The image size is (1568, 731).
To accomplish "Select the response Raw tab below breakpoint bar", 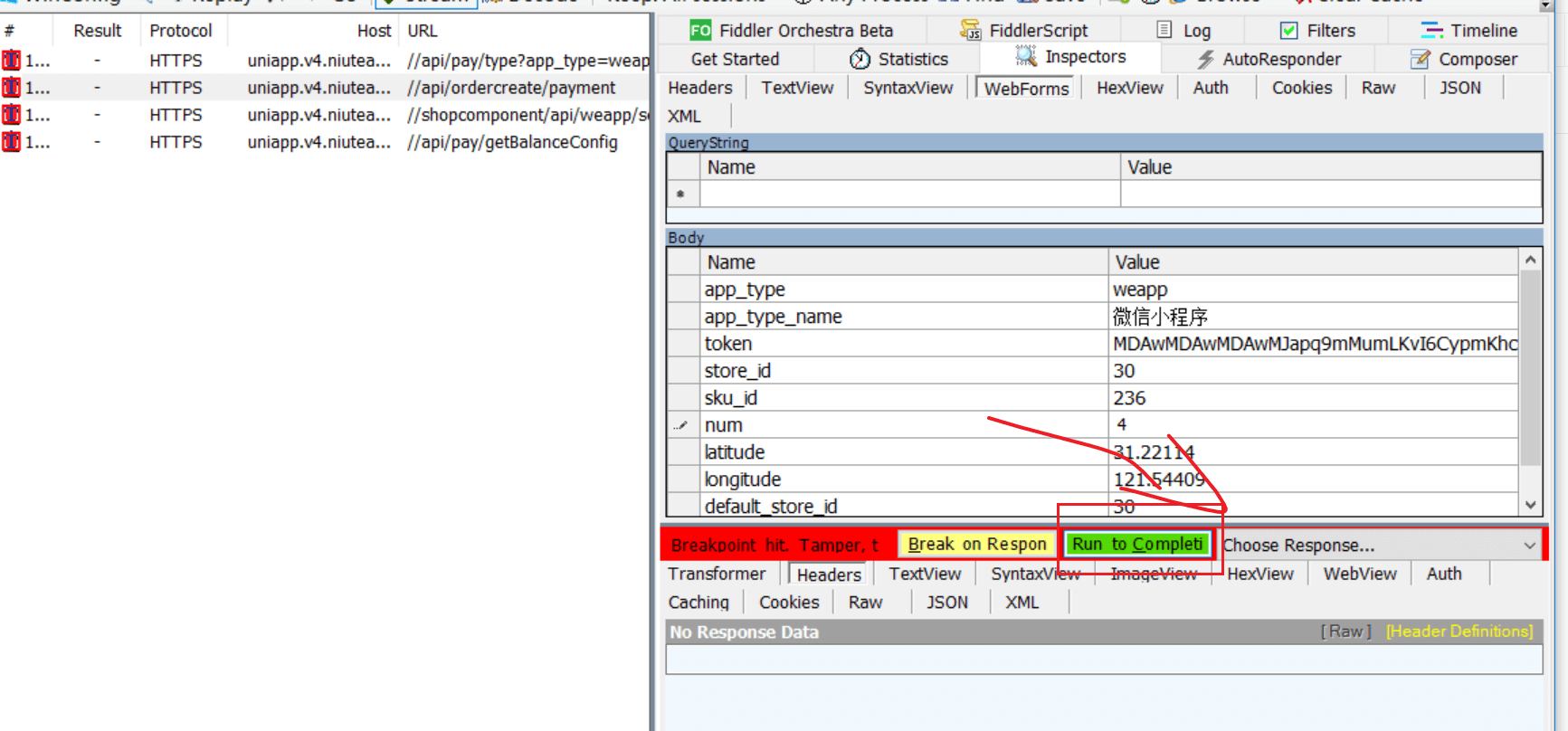I will coord(865,603).
